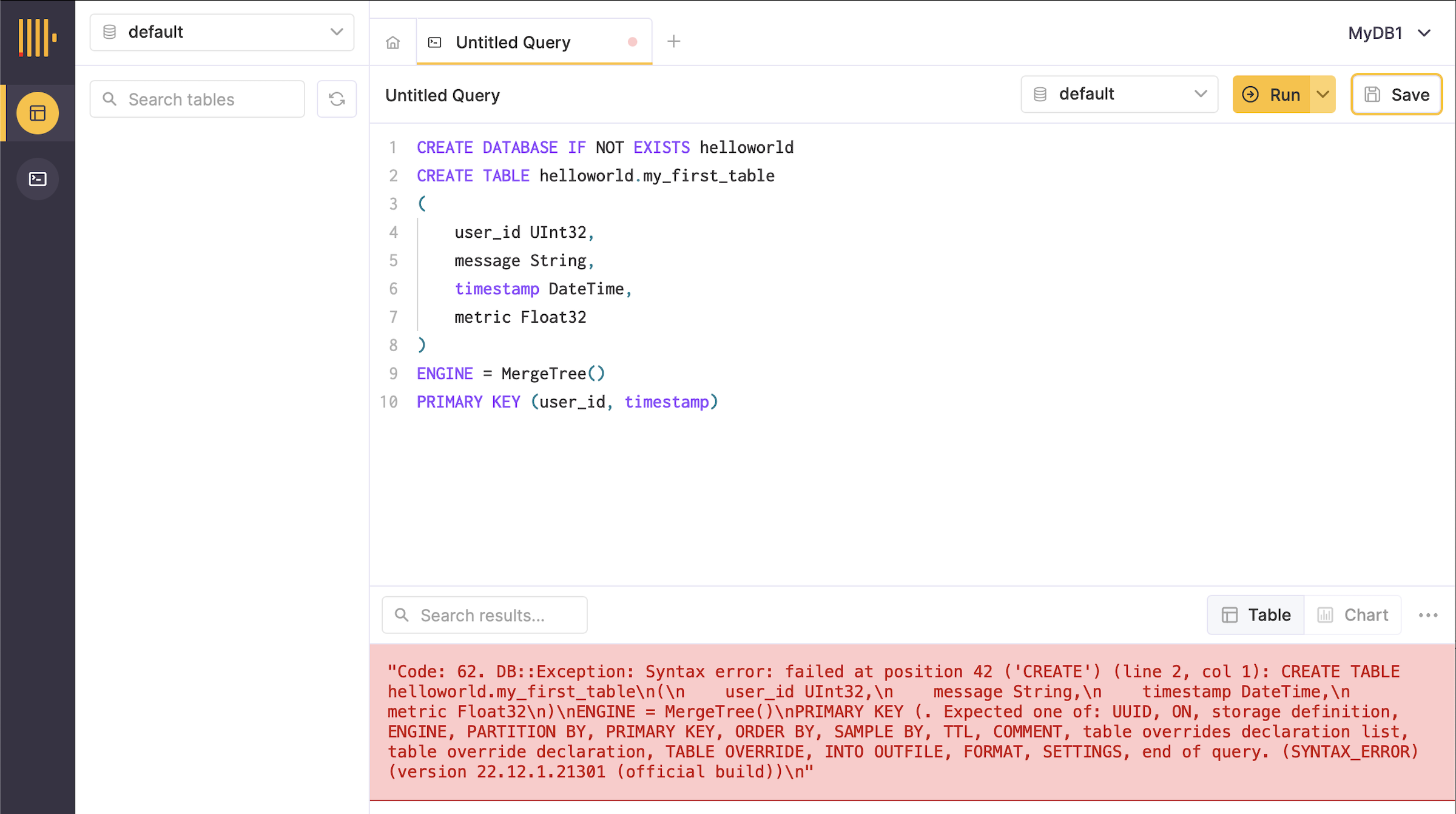This screenshot has height=814, width=1456.
Task: Click the timestamp DateTime line
Action: tap(543, 289)
